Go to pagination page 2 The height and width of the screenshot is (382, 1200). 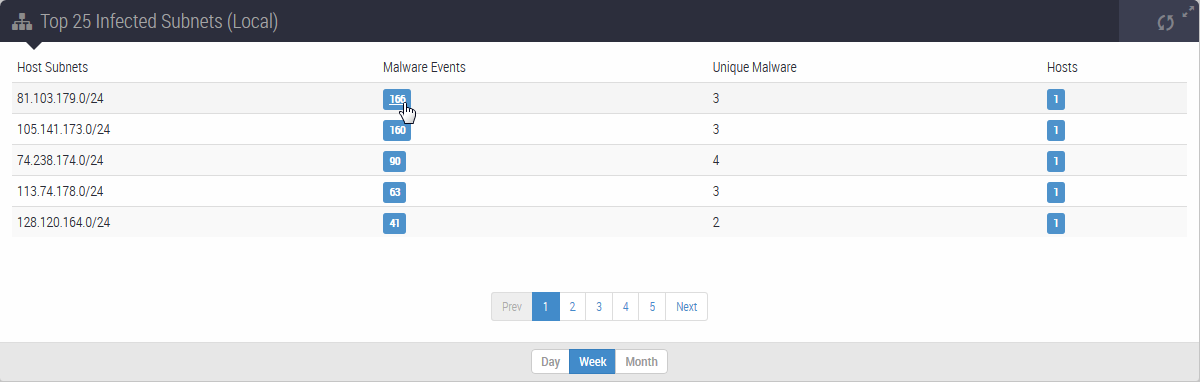point(572,307)
